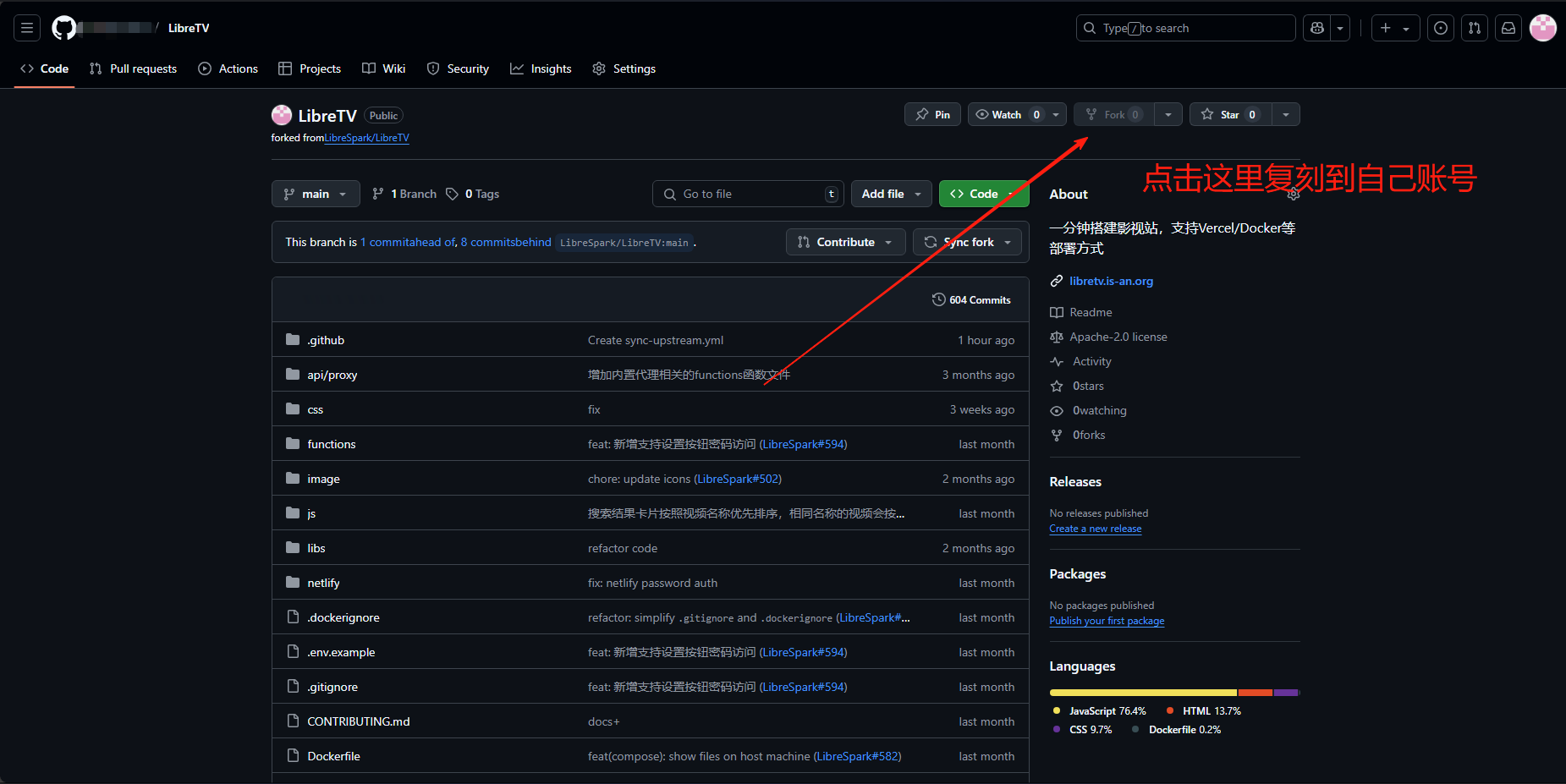1566x784 pixels.
Task: Focus the Type / to search box
Action: (1185, 28)
